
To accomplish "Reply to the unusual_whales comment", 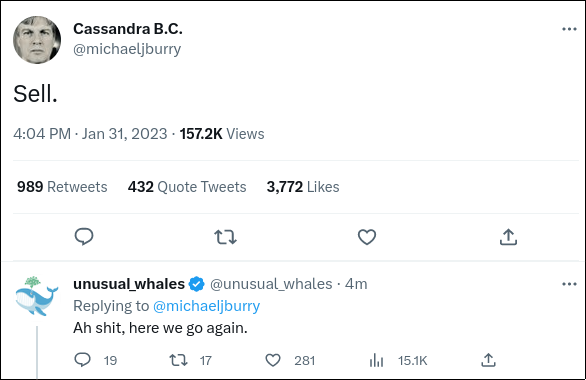I will click(83, 360).
